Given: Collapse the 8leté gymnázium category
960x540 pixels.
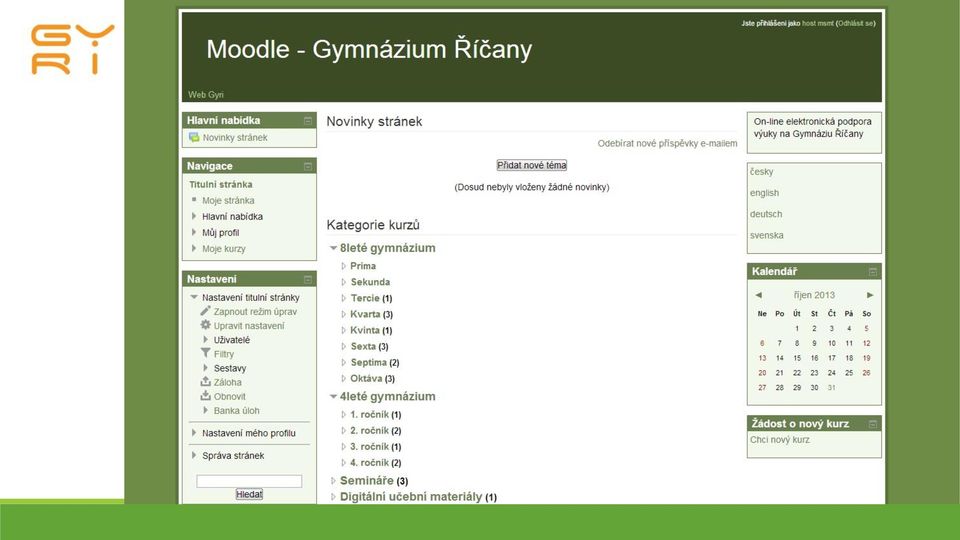Looking at the screenshot, I should coord(334,248).
